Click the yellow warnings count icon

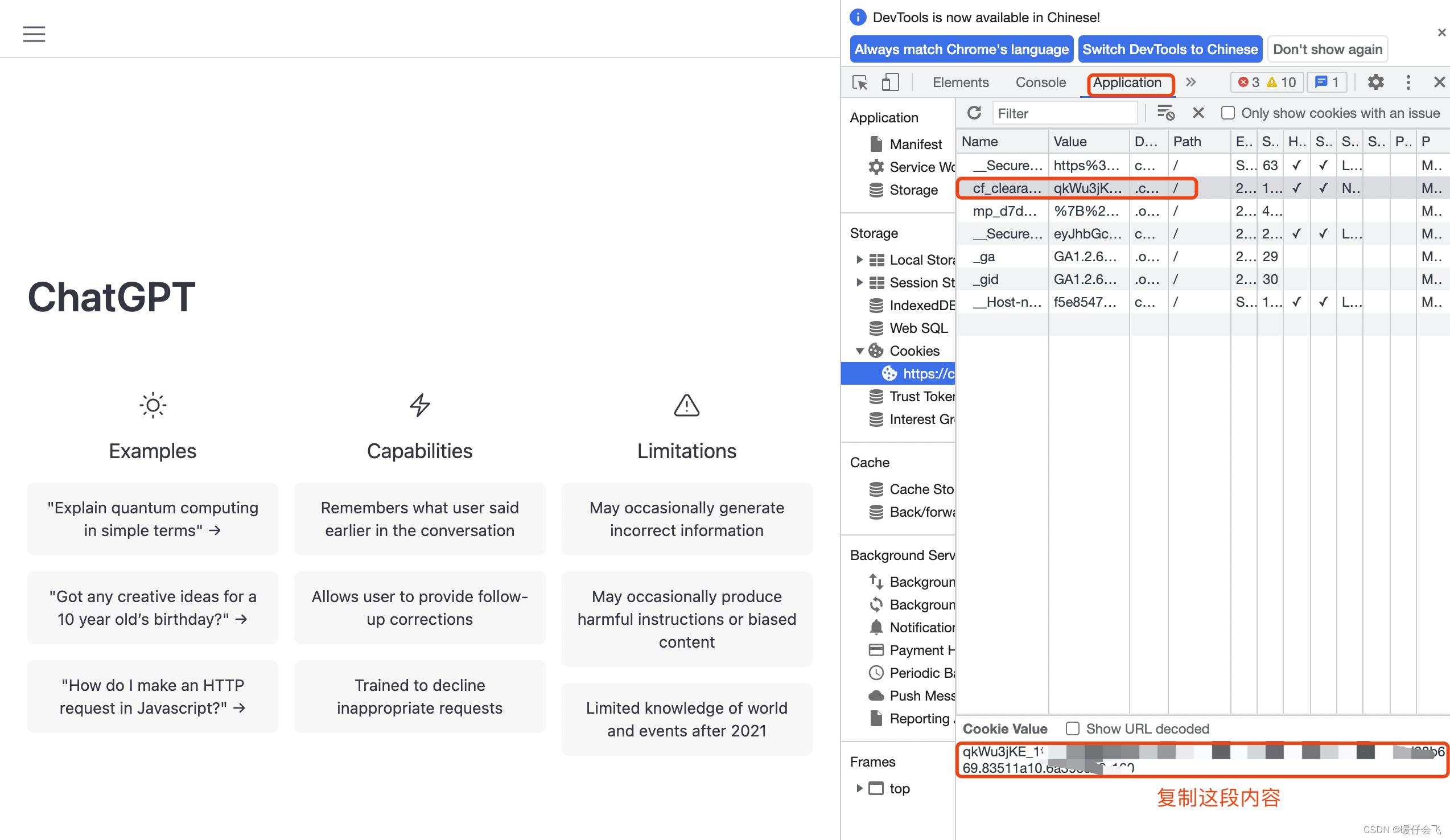[x=1272, y=83]
